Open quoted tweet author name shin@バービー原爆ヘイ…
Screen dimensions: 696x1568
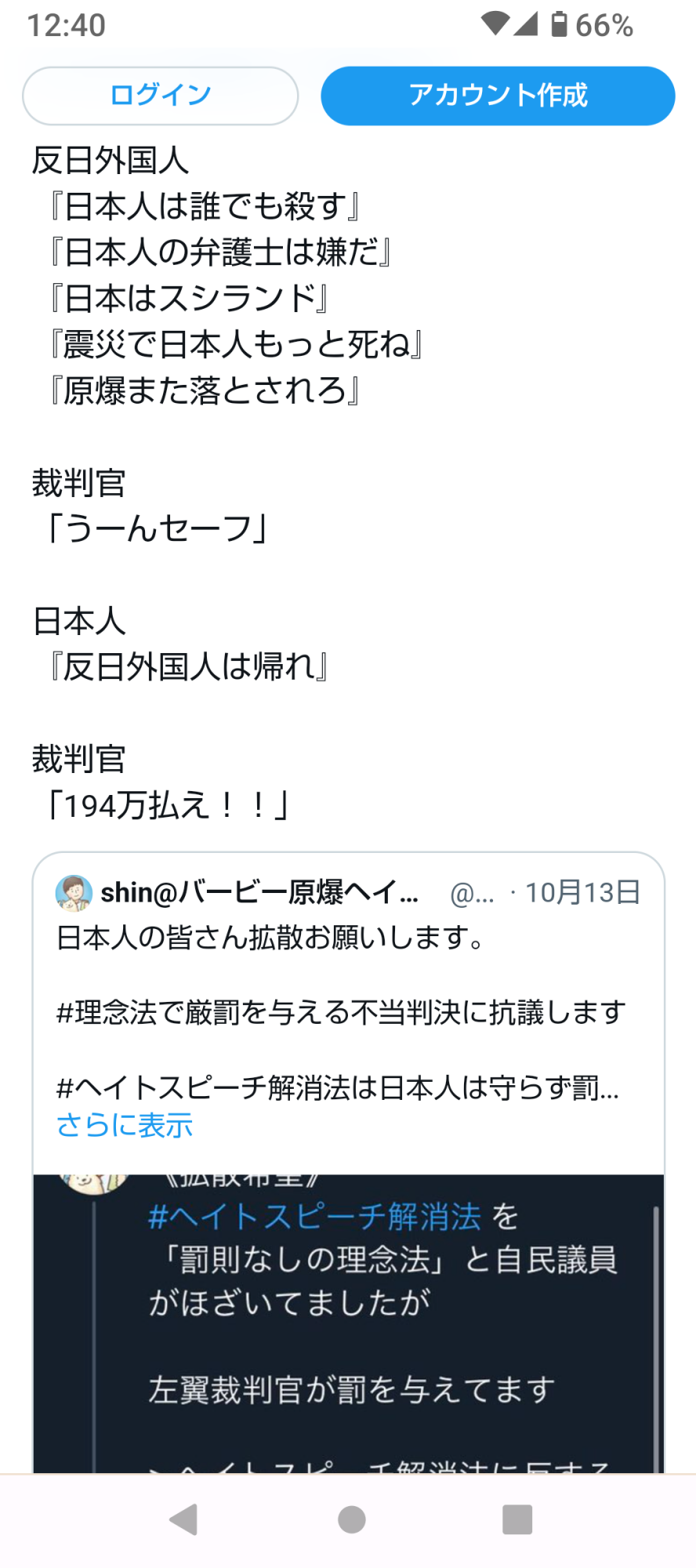coord(259,893)
